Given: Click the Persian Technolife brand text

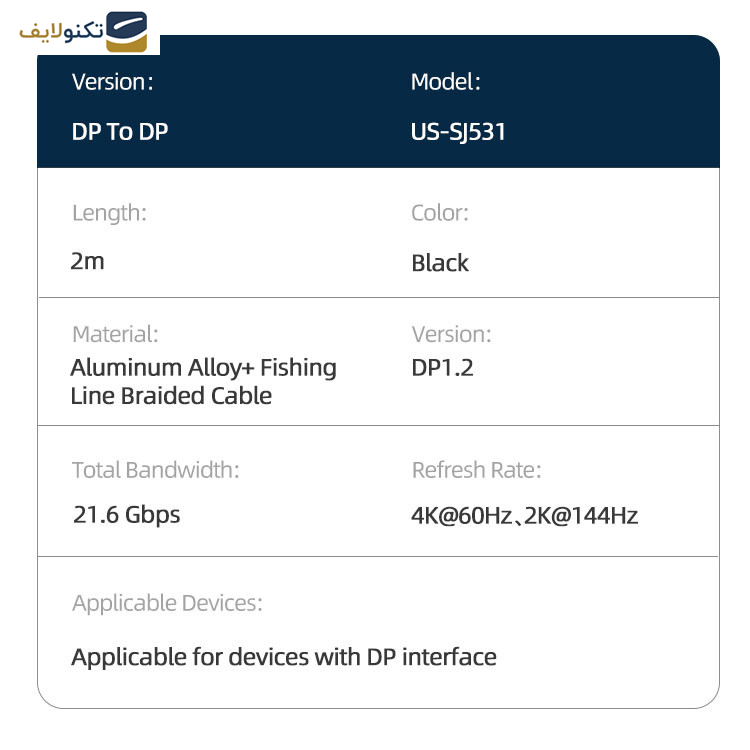Looking at the screenshot, I should (61, 32).
